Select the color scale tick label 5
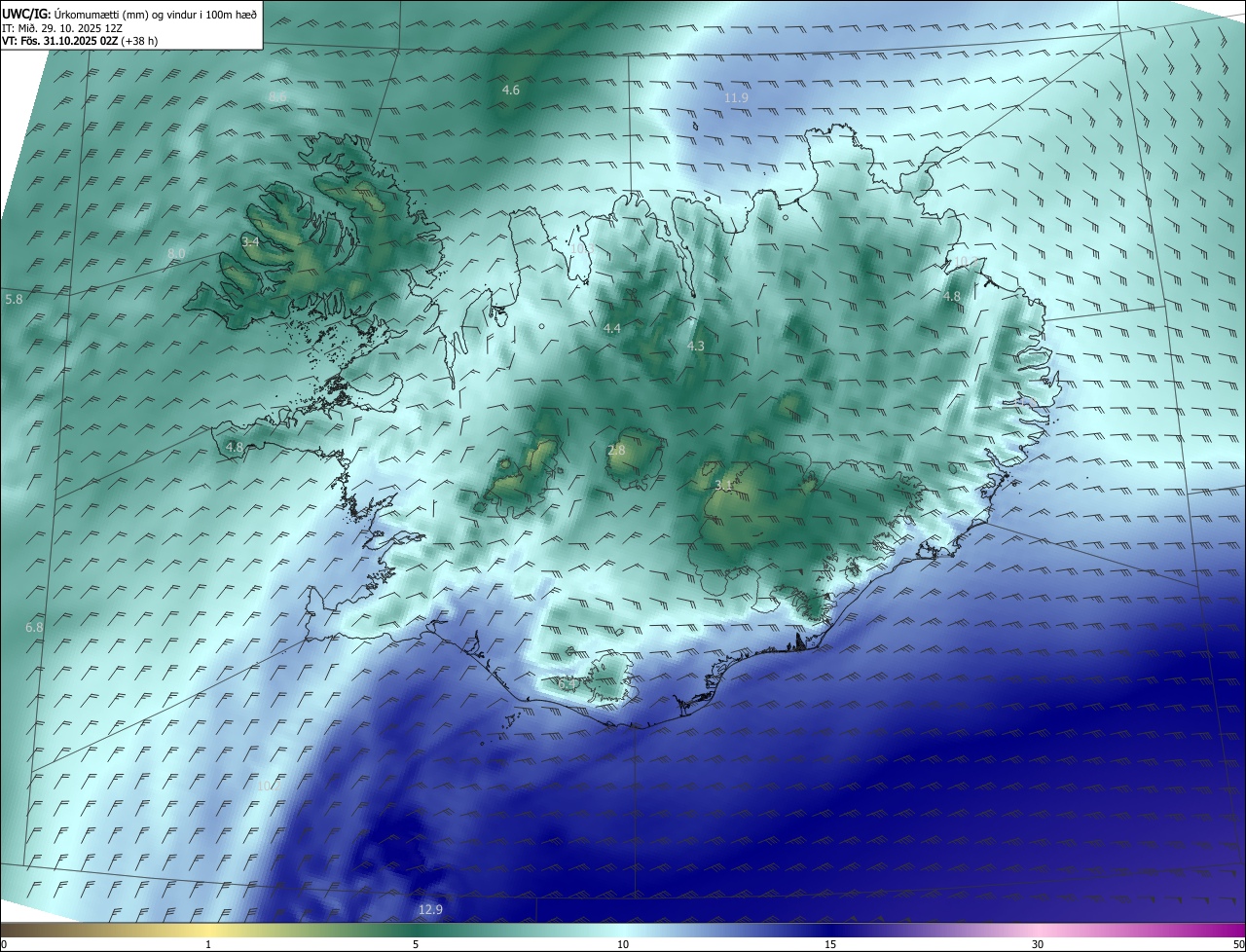Viewport: 1246px width, 952px height. pyautogui.click(x=416, y=944)
